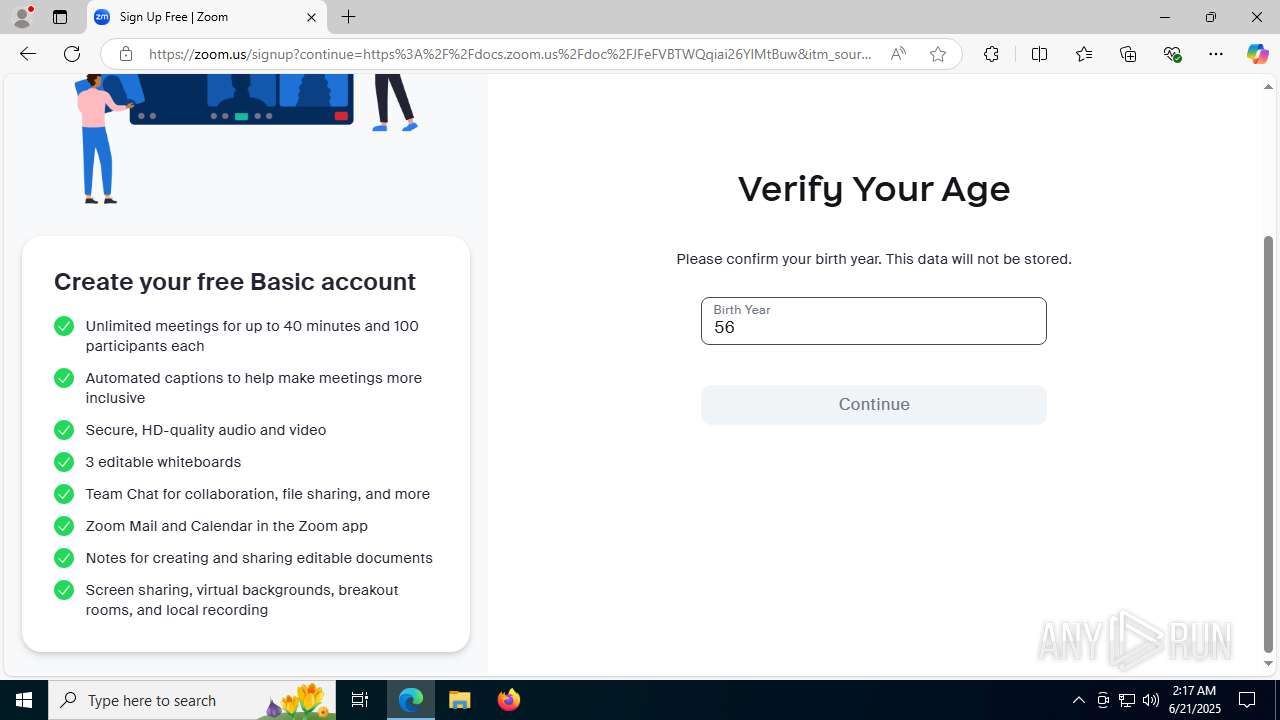Click 'Screen sharing, virtual backgrounds' text
The image size is (1280, 720).
click(242, 600)
